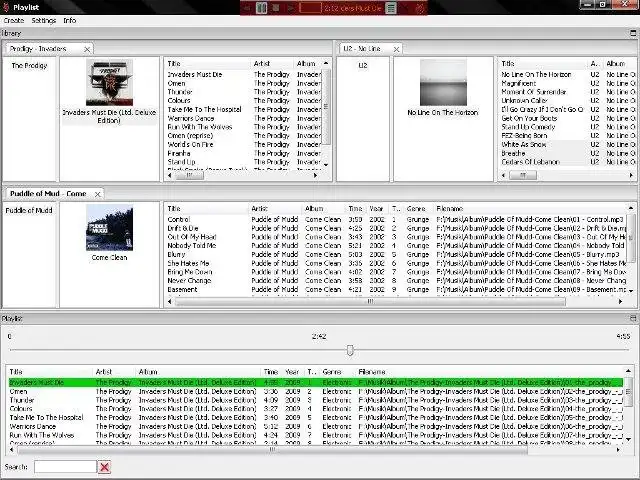The image size is (640, 480).
Task: Select "Run With The Wolves" playlist row
Action: click(x=316, y=435)
